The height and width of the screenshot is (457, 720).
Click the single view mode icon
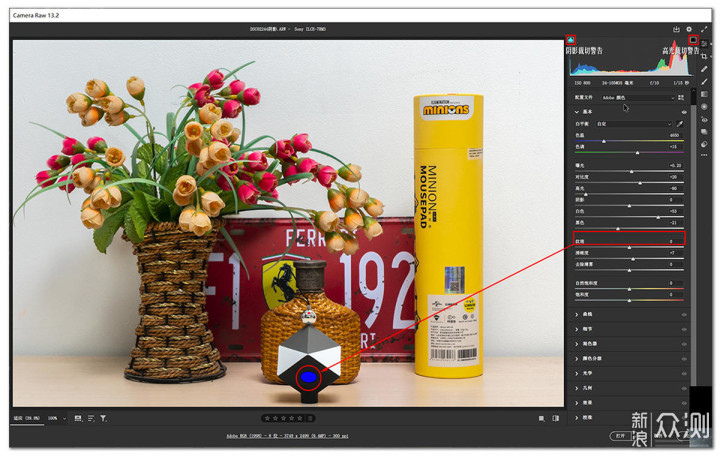pyautogui.click(x=542, y=418)
